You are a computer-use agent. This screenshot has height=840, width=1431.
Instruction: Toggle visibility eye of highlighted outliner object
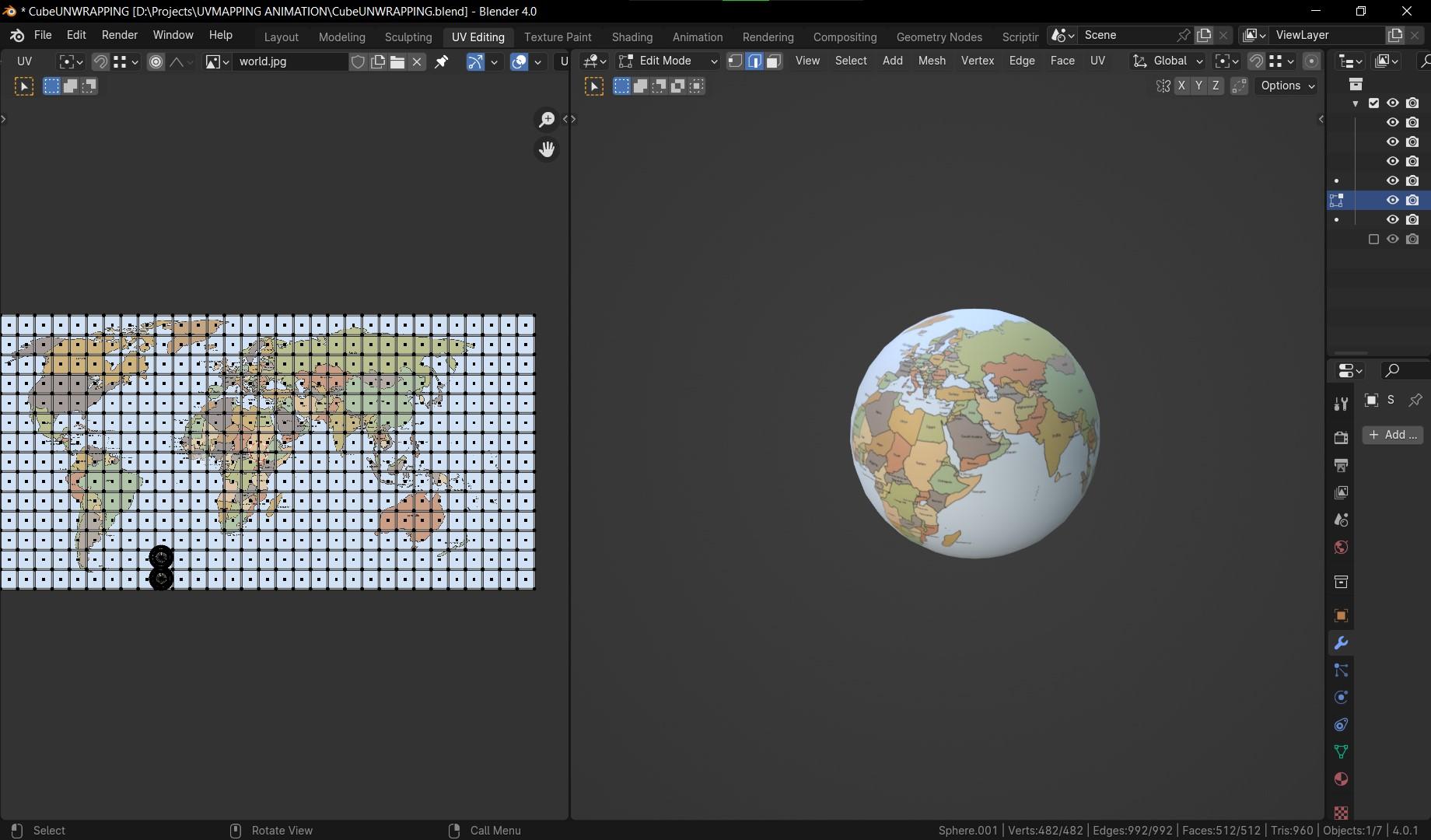pos(1392,200)
